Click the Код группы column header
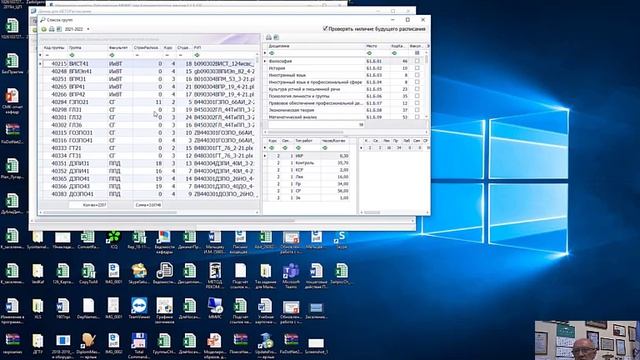 point(55,48)
